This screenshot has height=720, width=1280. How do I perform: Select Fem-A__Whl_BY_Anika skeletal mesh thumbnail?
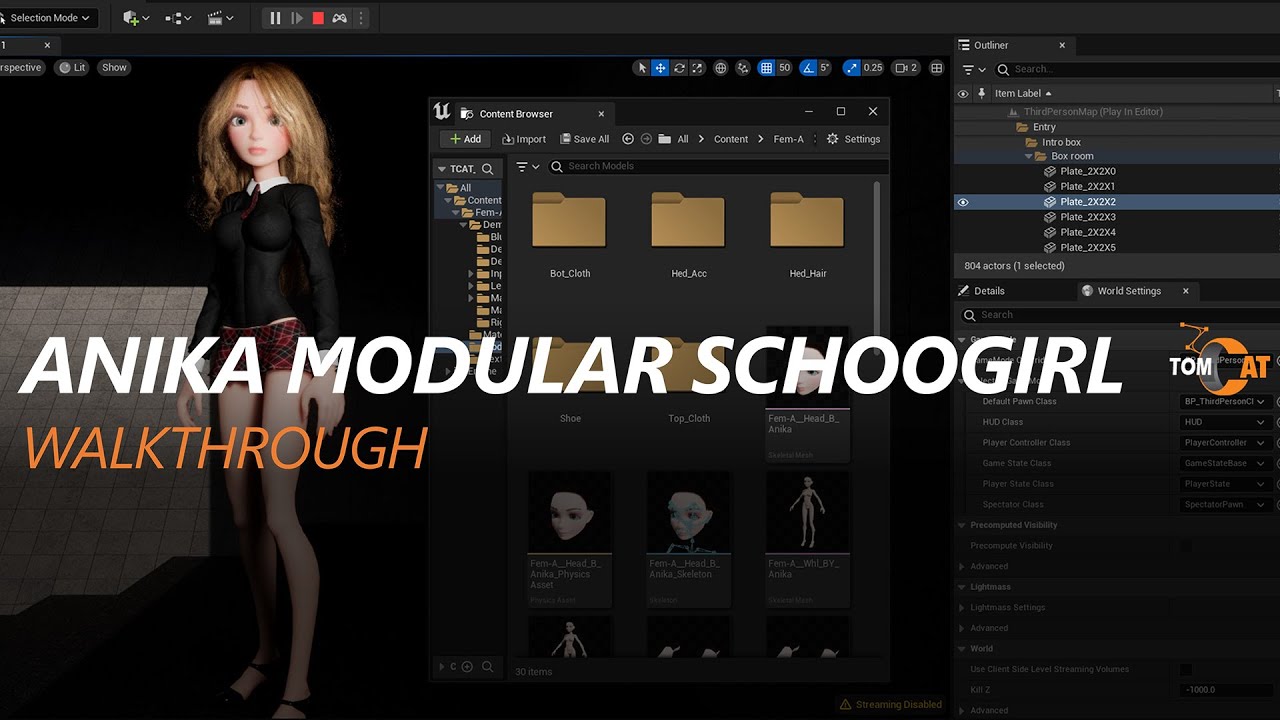click(808, 511)
